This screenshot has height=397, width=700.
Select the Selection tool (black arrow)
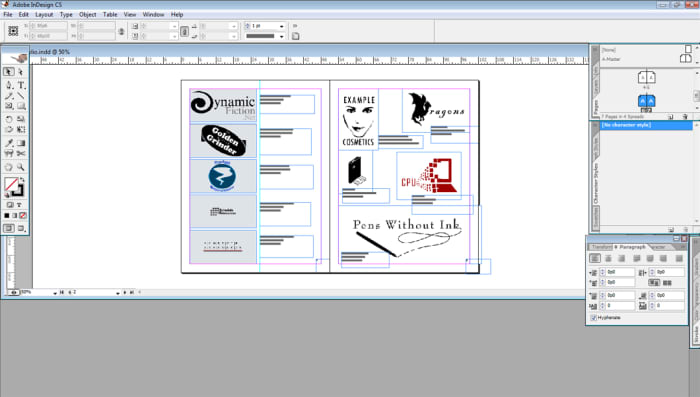click(9, 71)
